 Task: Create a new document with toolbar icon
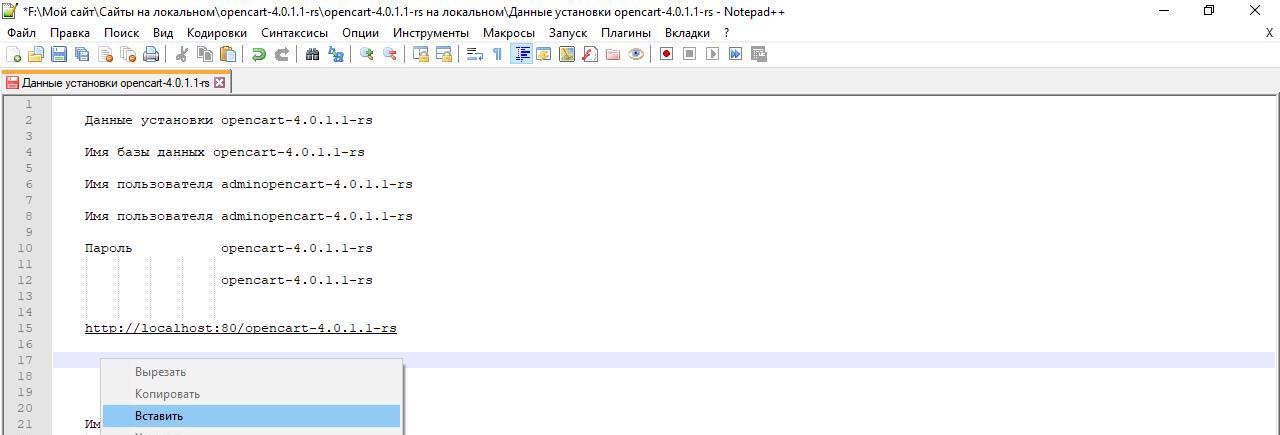(14, 54)
